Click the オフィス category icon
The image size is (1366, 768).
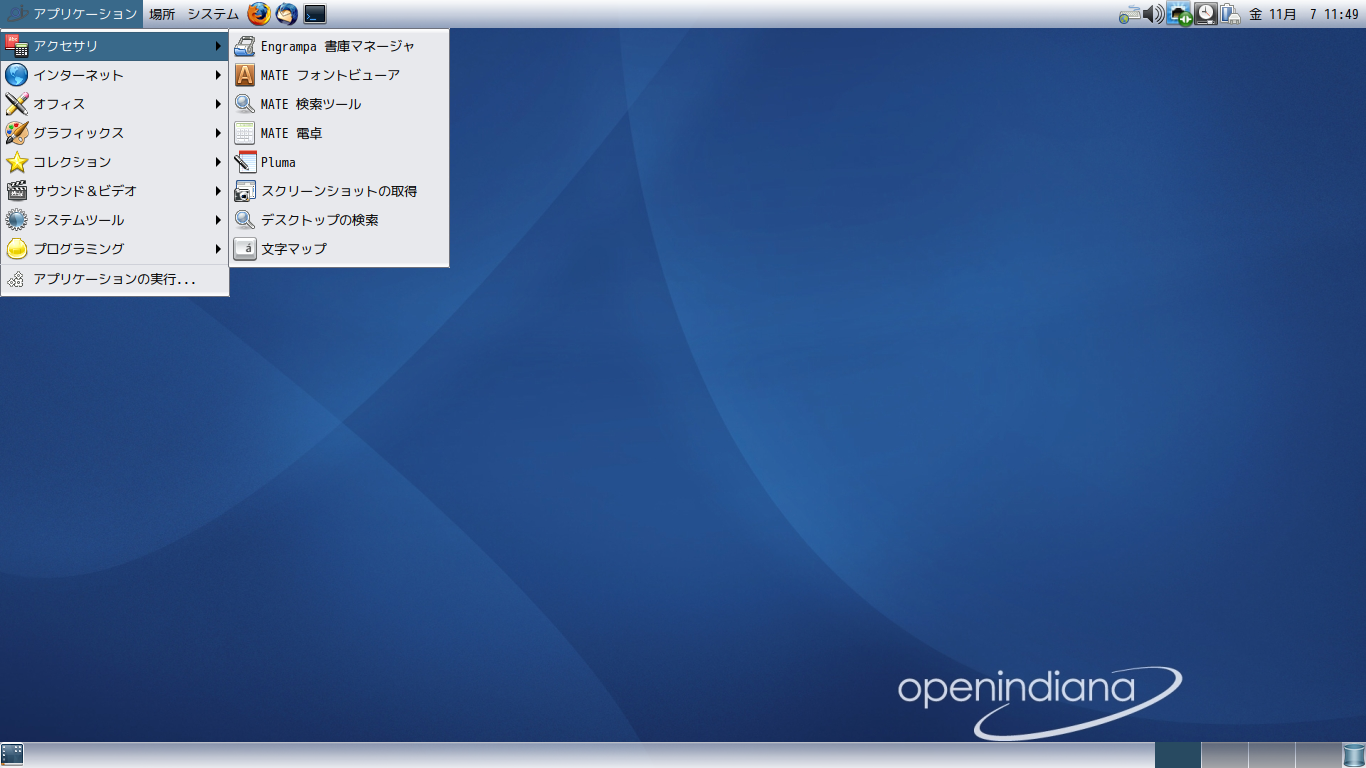point(17,104)
